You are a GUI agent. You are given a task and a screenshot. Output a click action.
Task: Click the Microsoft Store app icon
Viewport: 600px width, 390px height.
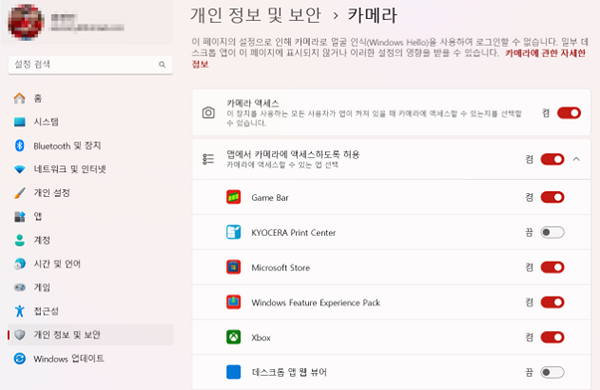[233, 267]
